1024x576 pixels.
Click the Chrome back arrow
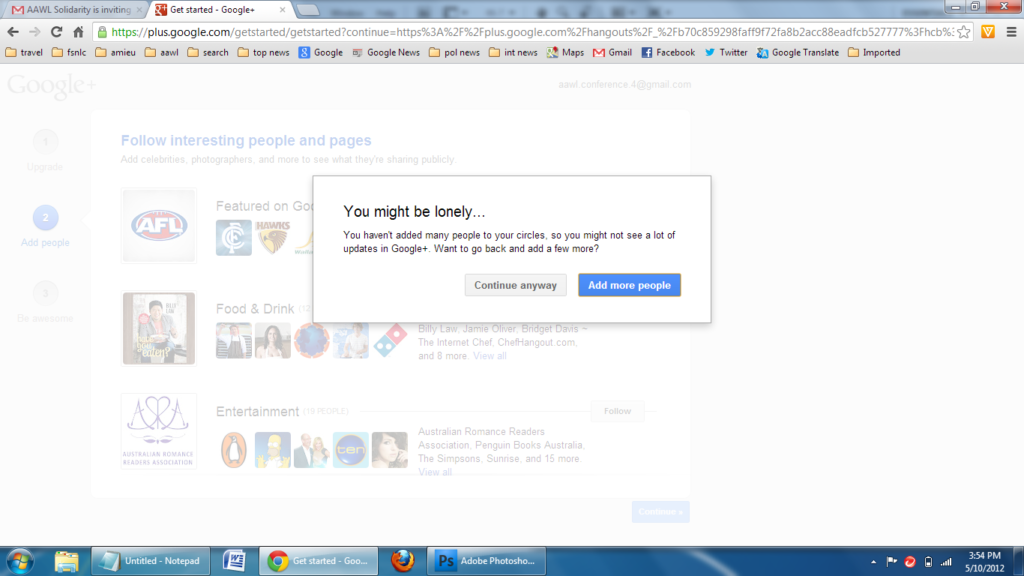13,32
